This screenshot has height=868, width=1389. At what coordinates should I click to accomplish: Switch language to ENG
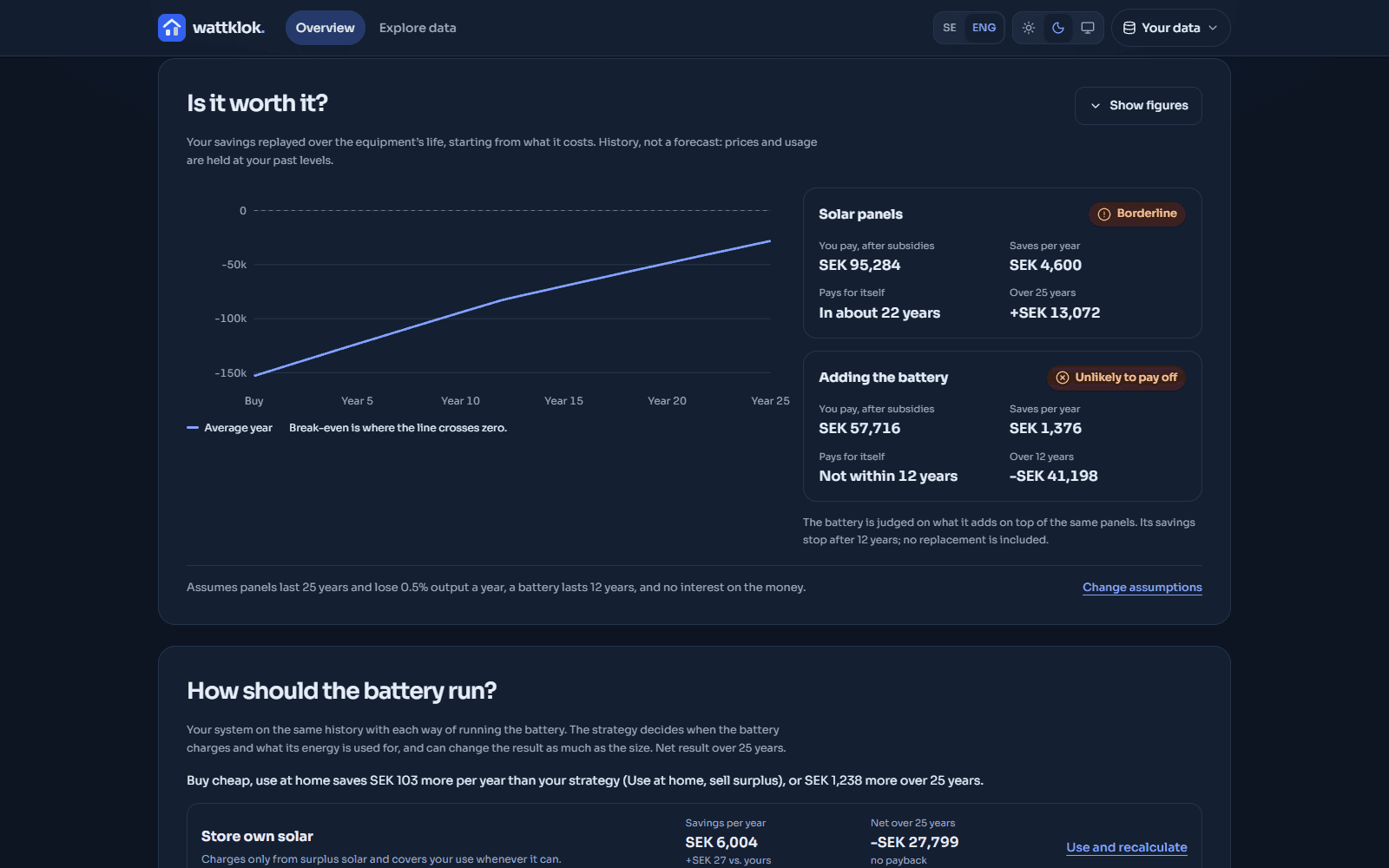point(984,28)
